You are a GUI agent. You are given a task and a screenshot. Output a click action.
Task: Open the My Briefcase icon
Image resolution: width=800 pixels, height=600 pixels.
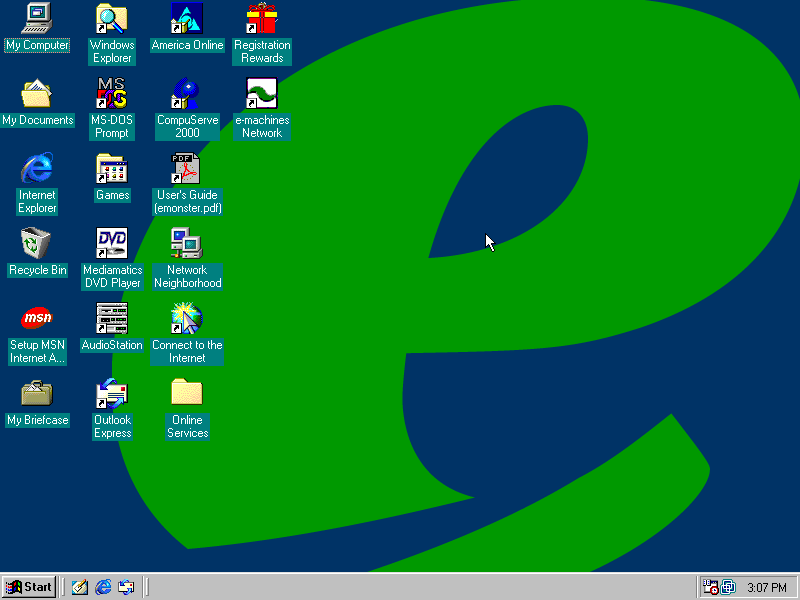(37, 393)
